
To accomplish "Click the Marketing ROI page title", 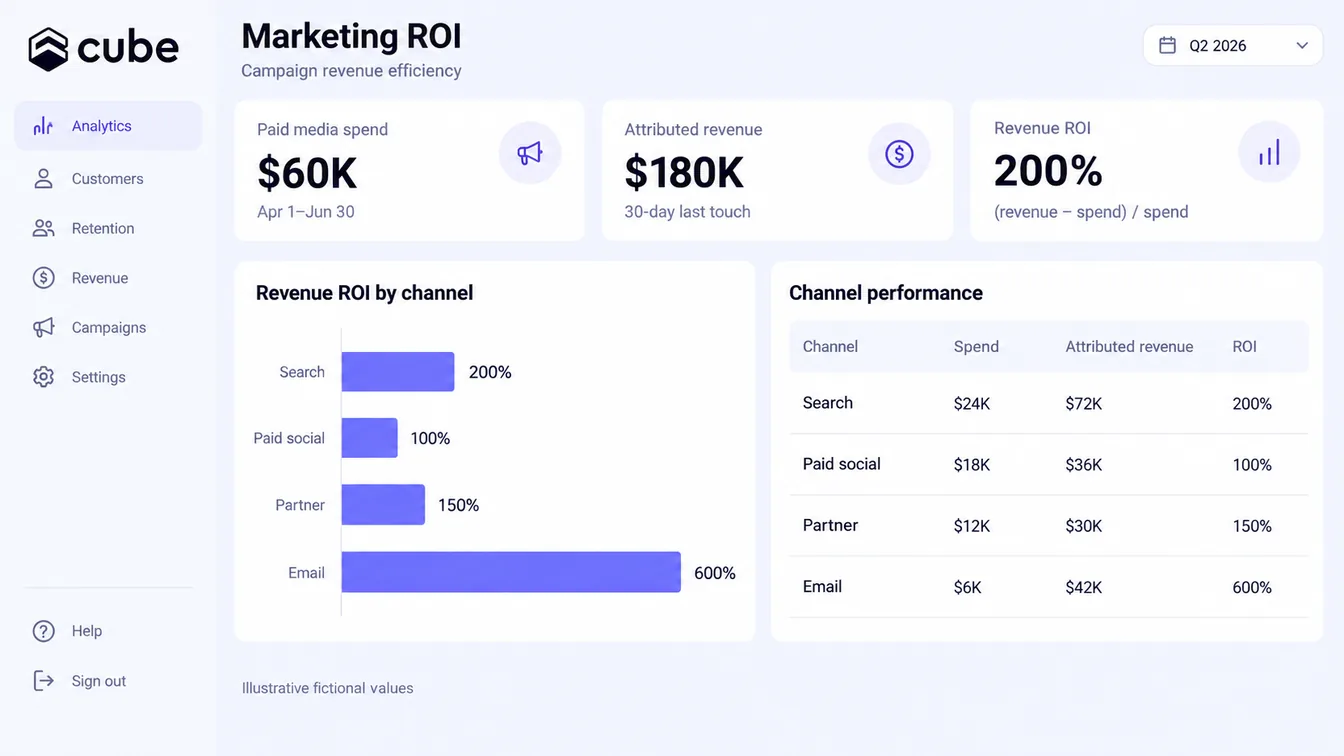I will point(351,36).
